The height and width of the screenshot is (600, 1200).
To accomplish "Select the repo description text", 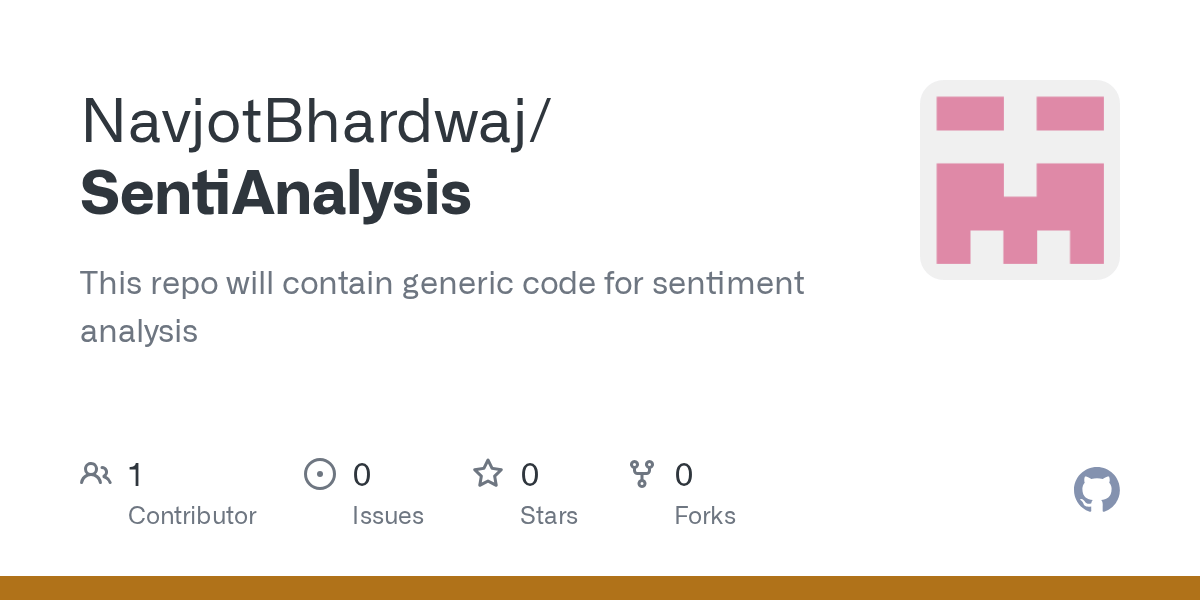I will (x=442, y=307).
